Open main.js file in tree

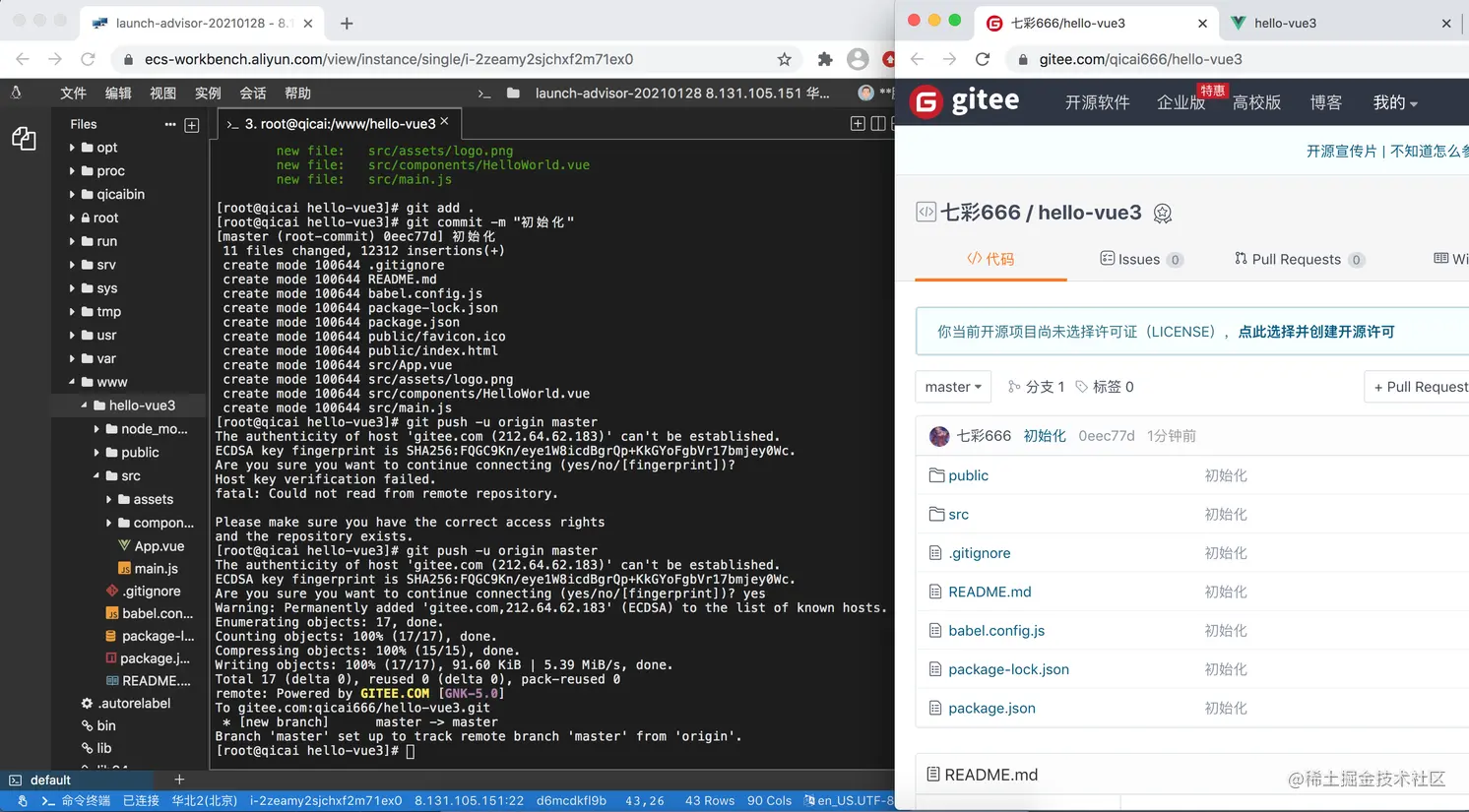pos(157,569)
